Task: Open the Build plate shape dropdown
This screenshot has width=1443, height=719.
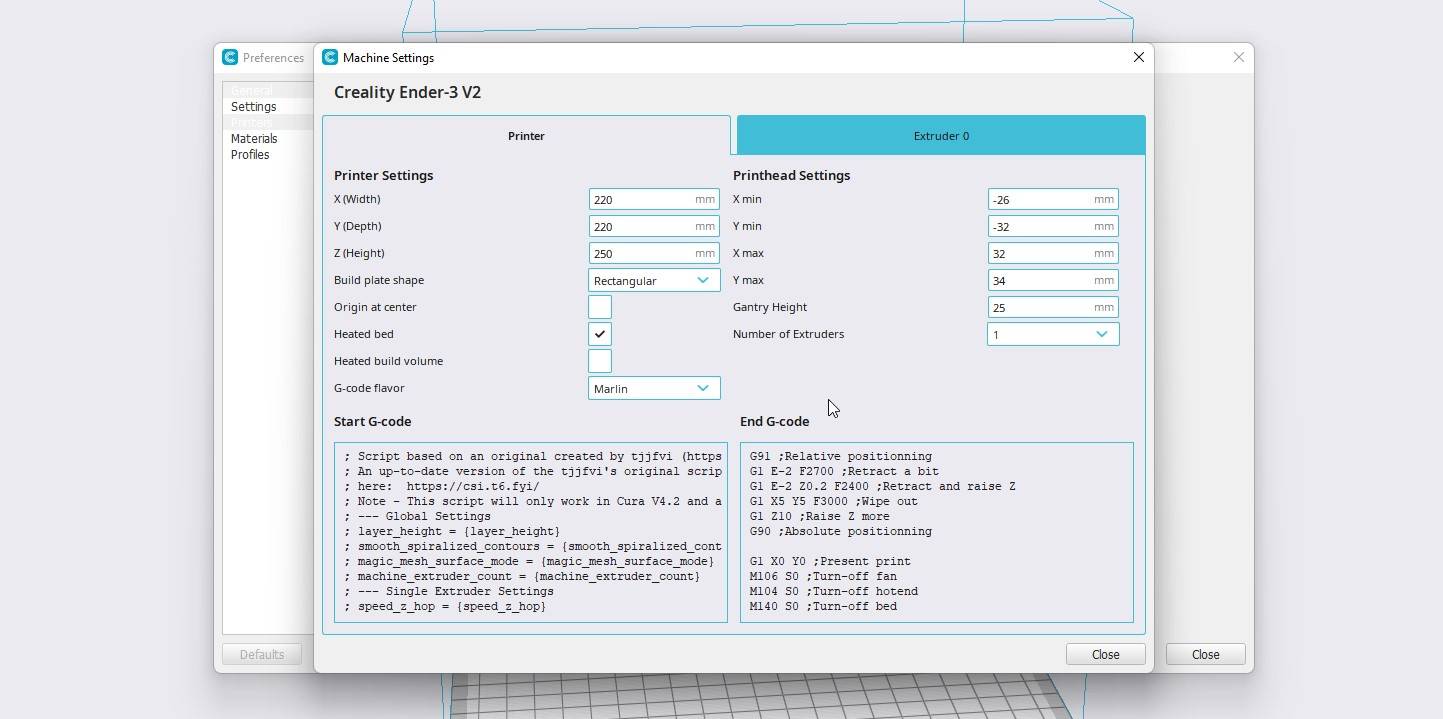Action: (x=654, y=280)
